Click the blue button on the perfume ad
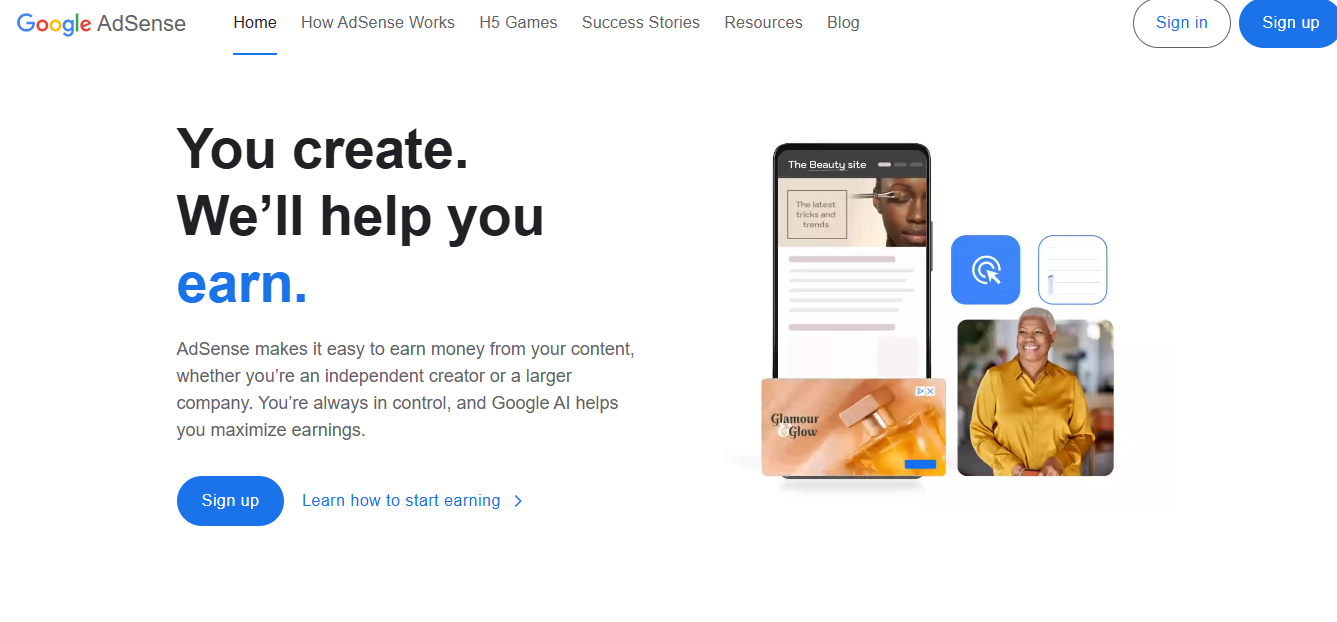 pyautogui.click(x=920, y=464)
